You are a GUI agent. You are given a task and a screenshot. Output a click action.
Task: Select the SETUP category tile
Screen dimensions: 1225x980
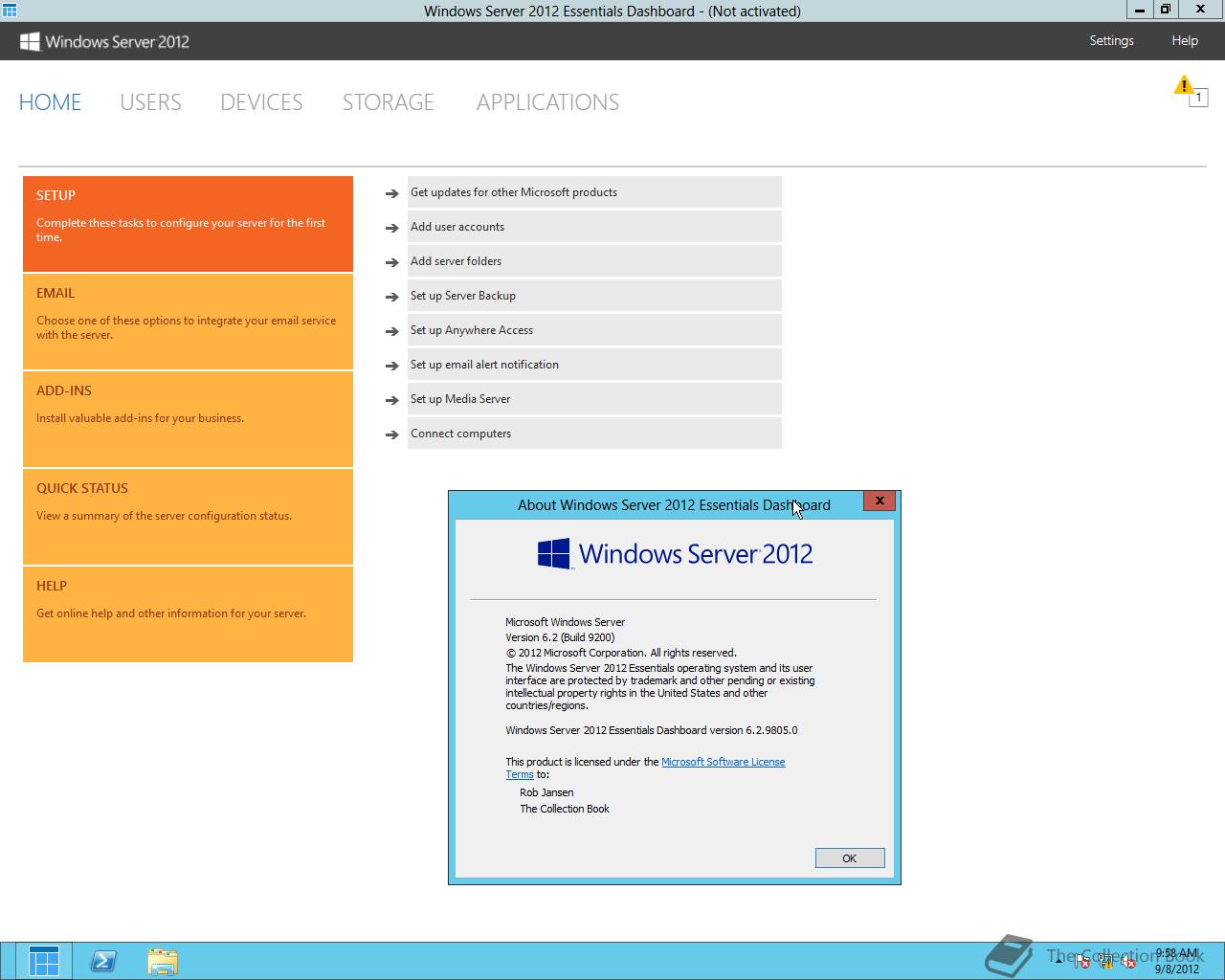click(x=188, y=224)
